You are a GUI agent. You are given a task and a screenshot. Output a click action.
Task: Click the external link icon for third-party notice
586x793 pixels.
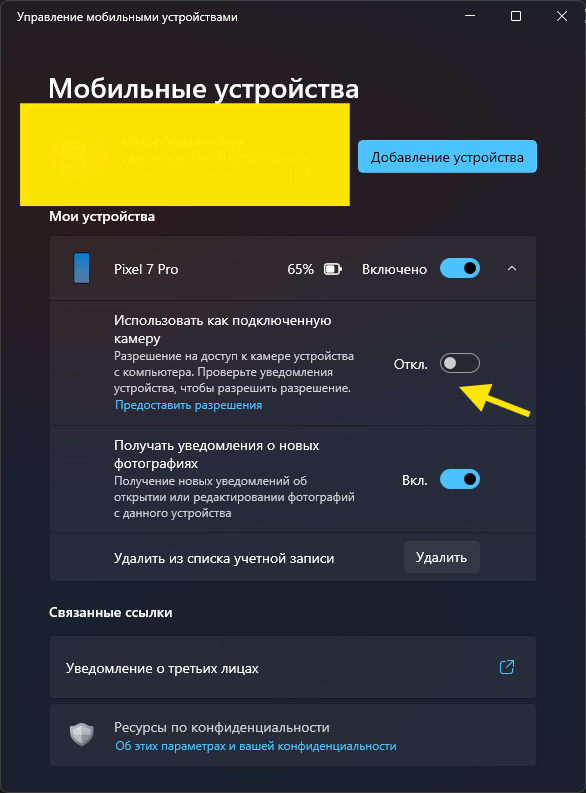(507, 667)
